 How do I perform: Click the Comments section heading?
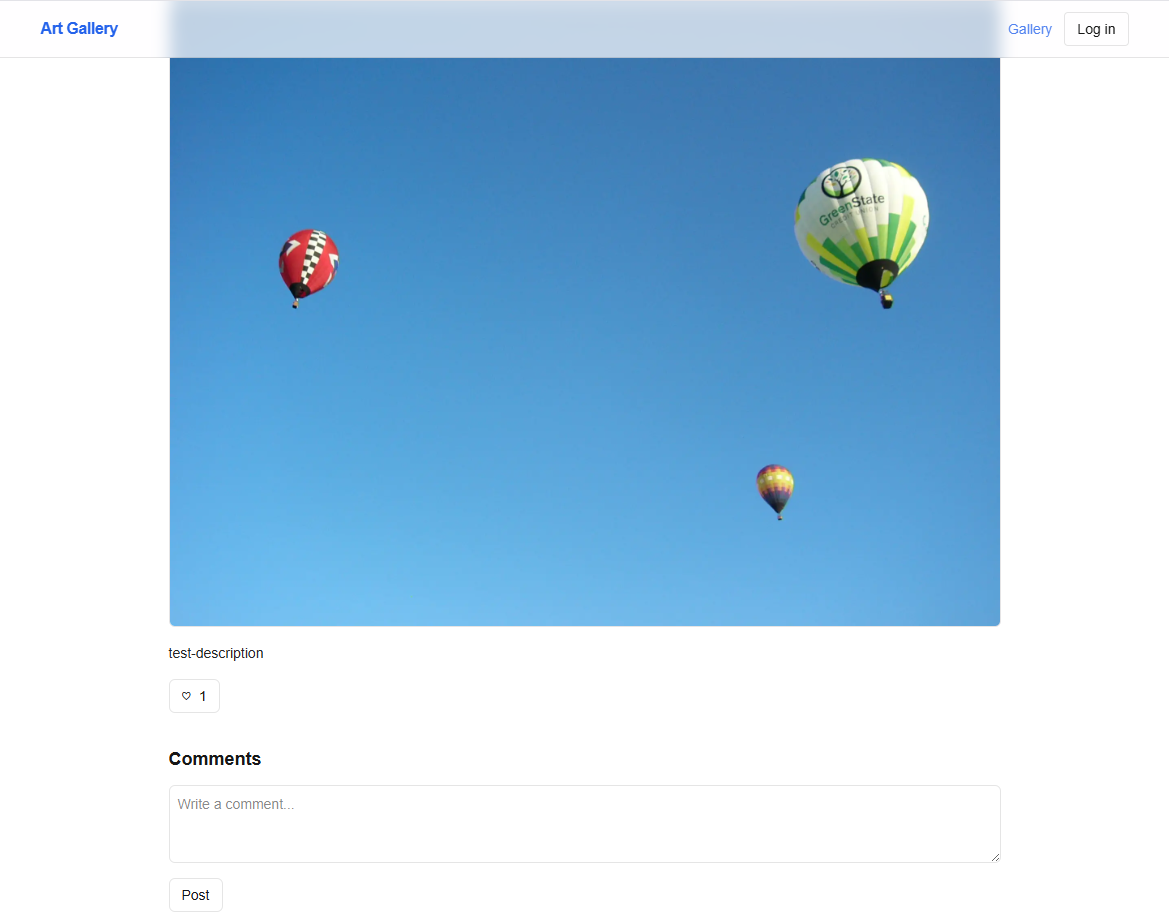click(215, 759)
